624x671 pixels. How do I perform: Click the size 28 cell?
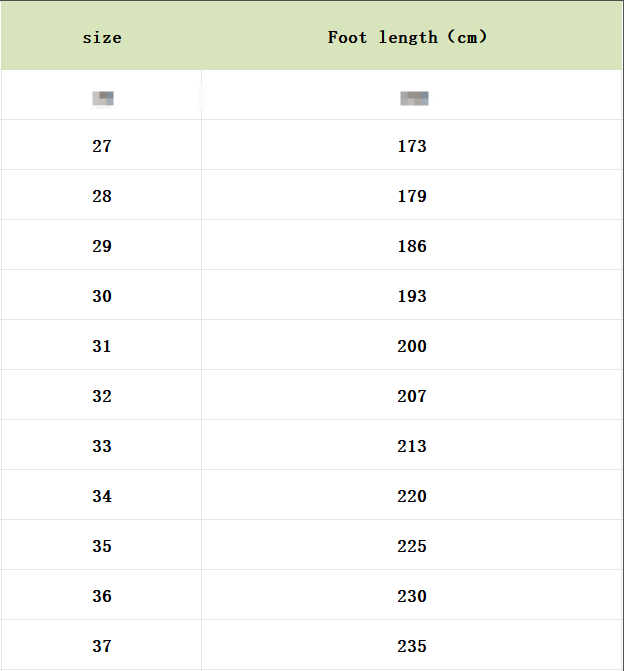click(x=102, y=196)
